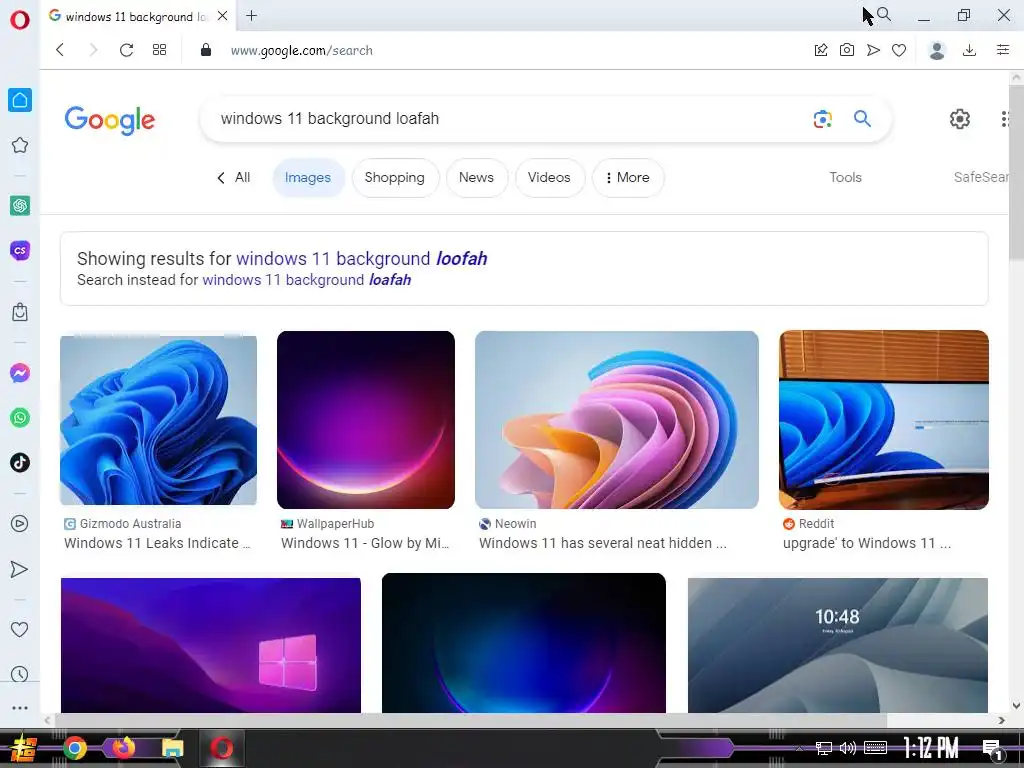
Task: Open WallpaperHub Glow wallpaper thumbnail
Action: click(366, 420)
